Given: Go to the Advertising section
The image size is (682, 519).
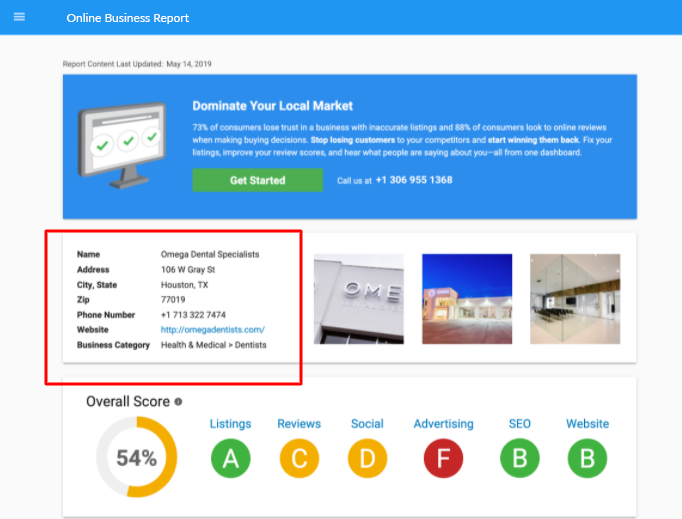Looking at the screenshot, I should 443,424.
